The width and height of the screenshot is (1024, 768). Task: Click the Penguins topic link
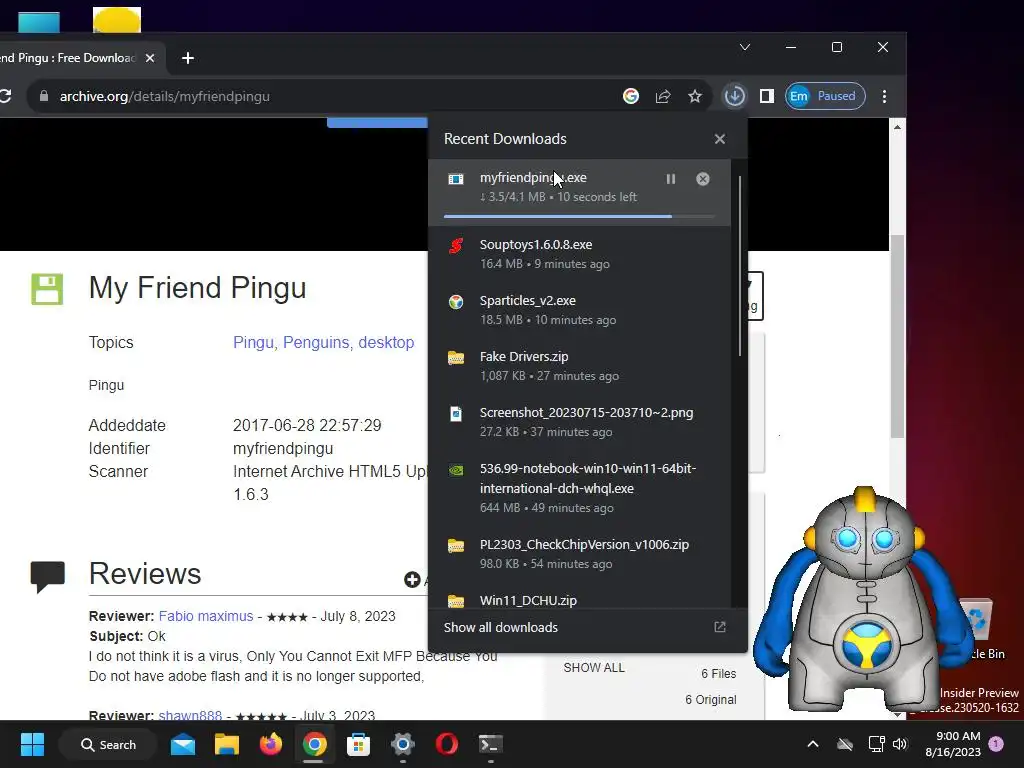[316, 342]
